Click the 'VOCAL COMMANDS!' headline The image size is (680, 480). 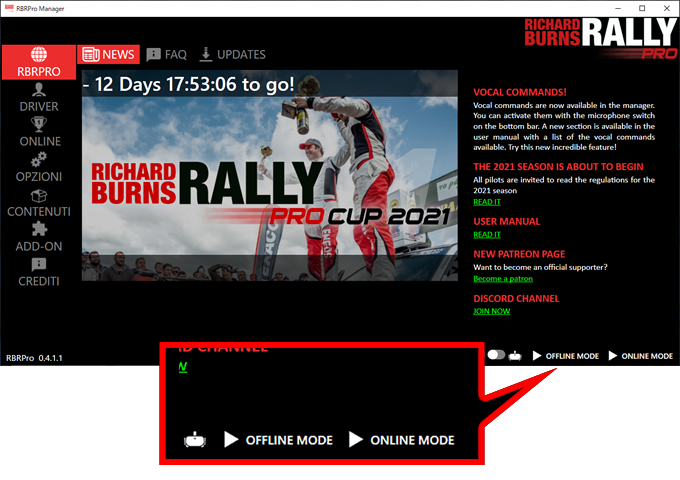point(520,92)
